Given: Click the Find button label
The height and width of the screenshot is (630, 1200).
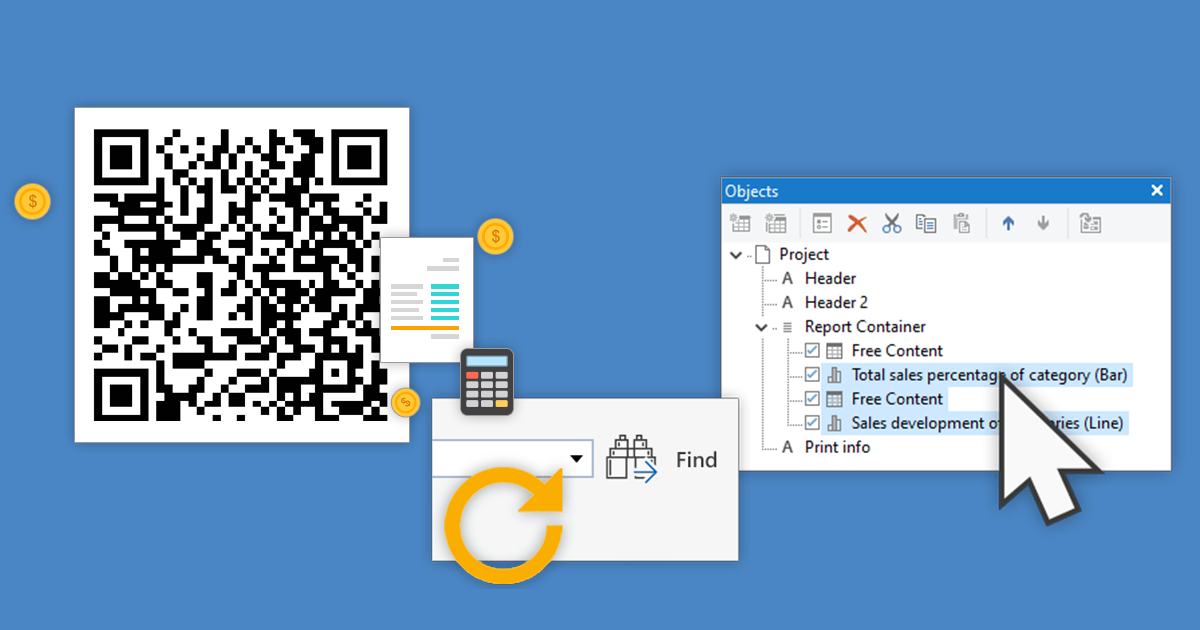Looking at the screenshot, I should click(696, 460).
